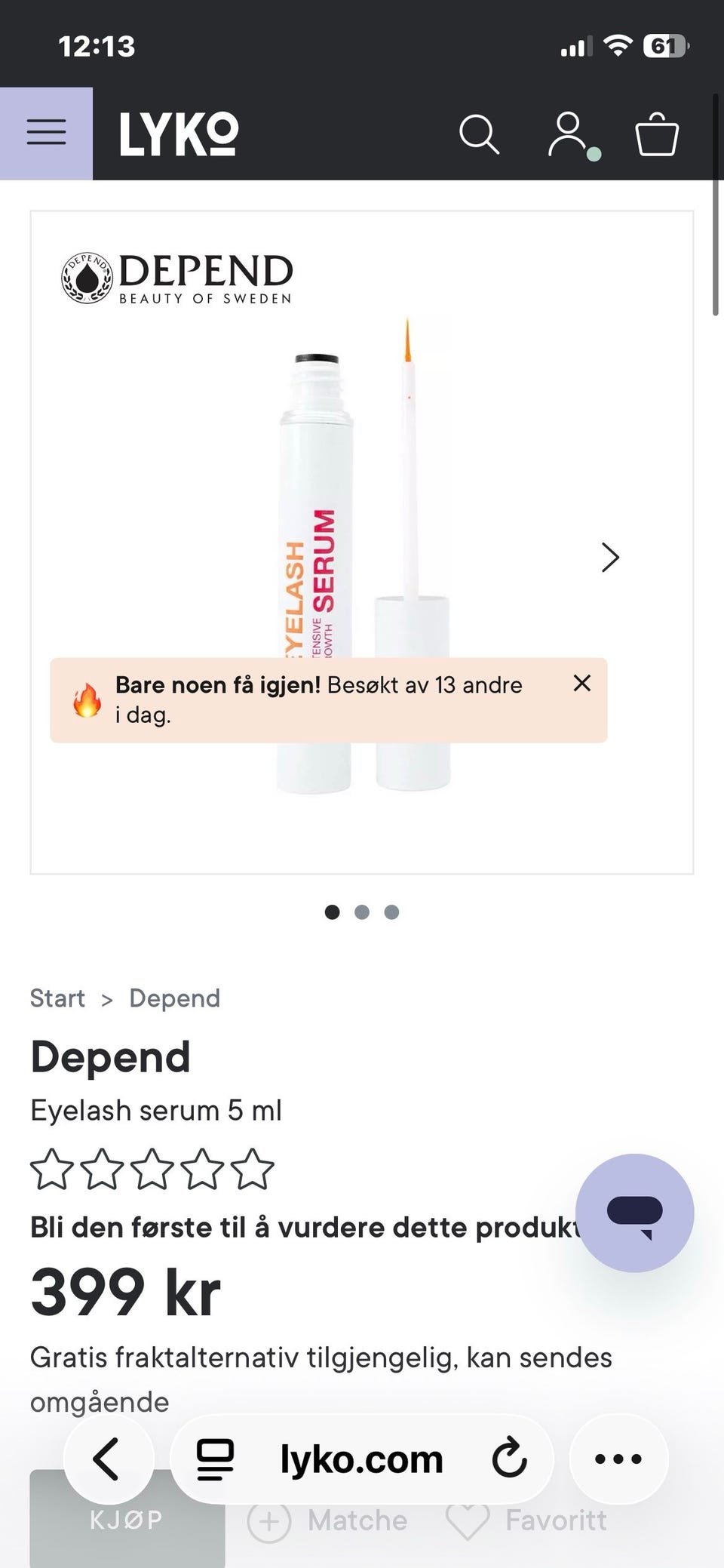The image size is (724, 1568).
Task: Go back with browser back arrow
Action: pos(108,1459)
